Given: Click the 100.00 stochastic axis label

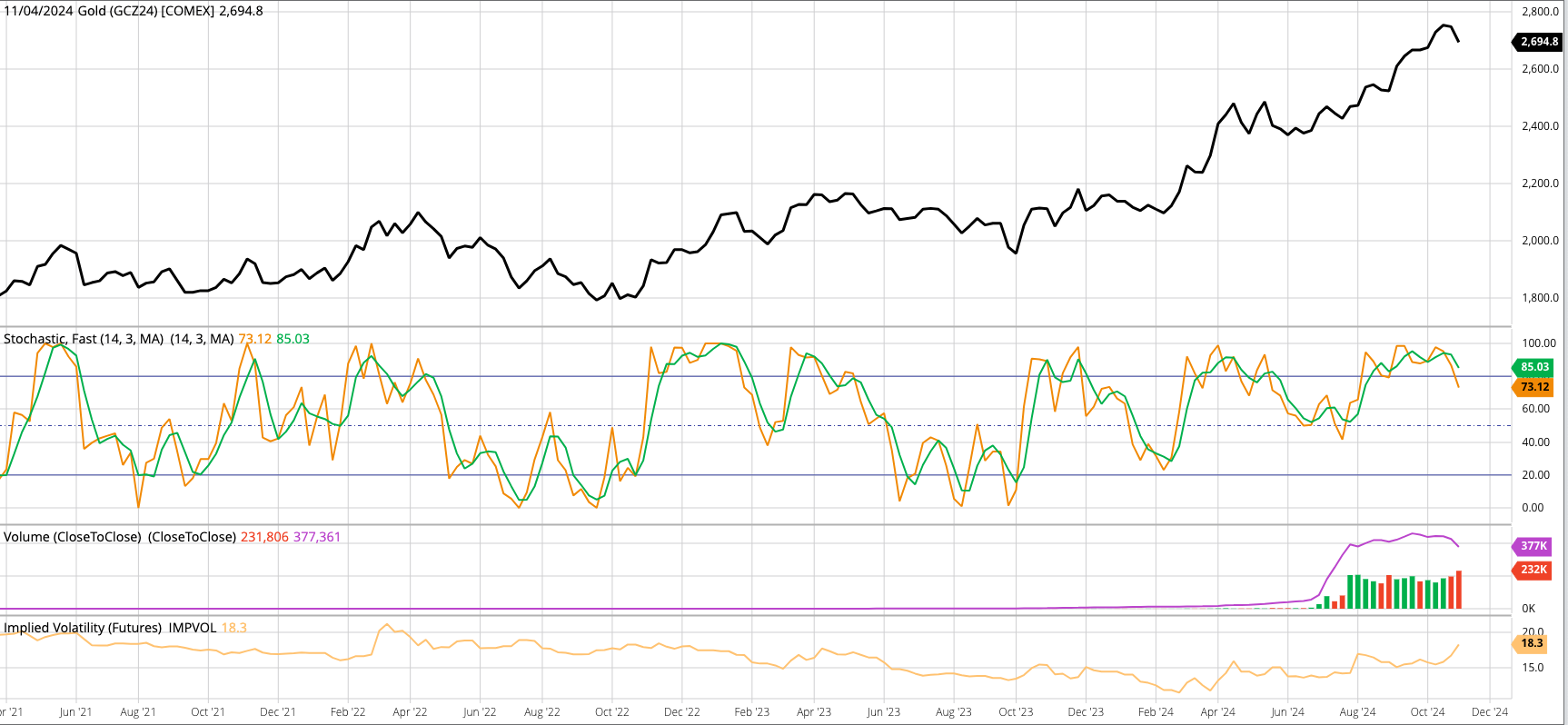Looking at the screenshot, I should (1539, 343).
